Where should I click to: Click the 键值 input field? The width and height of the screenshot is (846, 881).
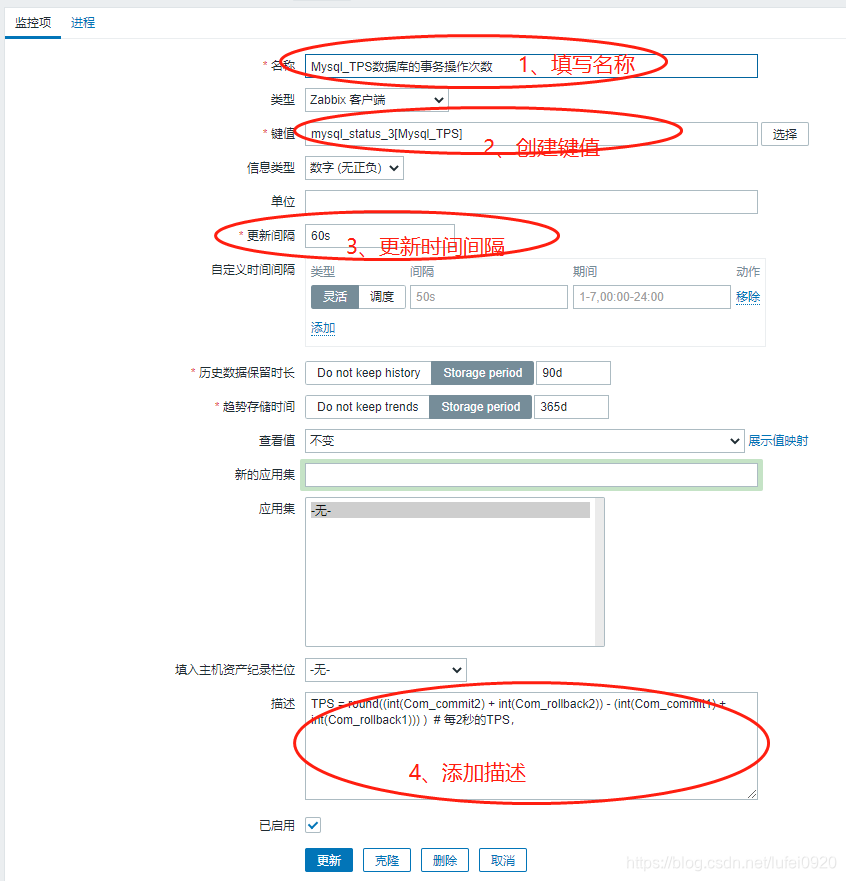[x=531, y=134]
